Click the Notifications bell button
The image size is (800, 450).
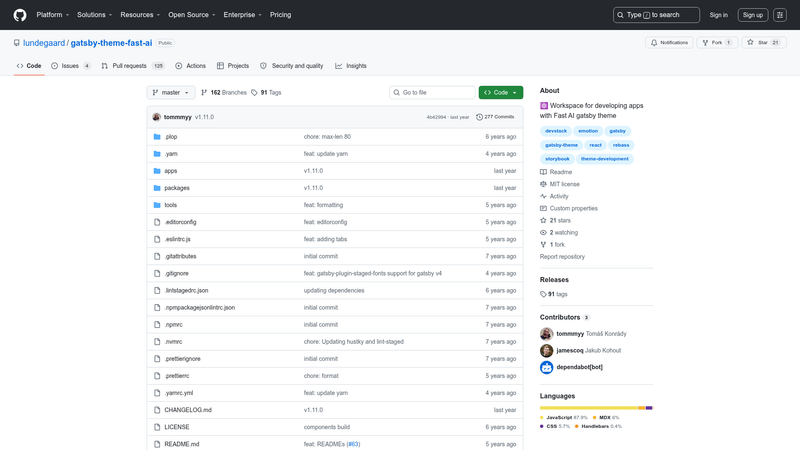click(x=669, y=43)
